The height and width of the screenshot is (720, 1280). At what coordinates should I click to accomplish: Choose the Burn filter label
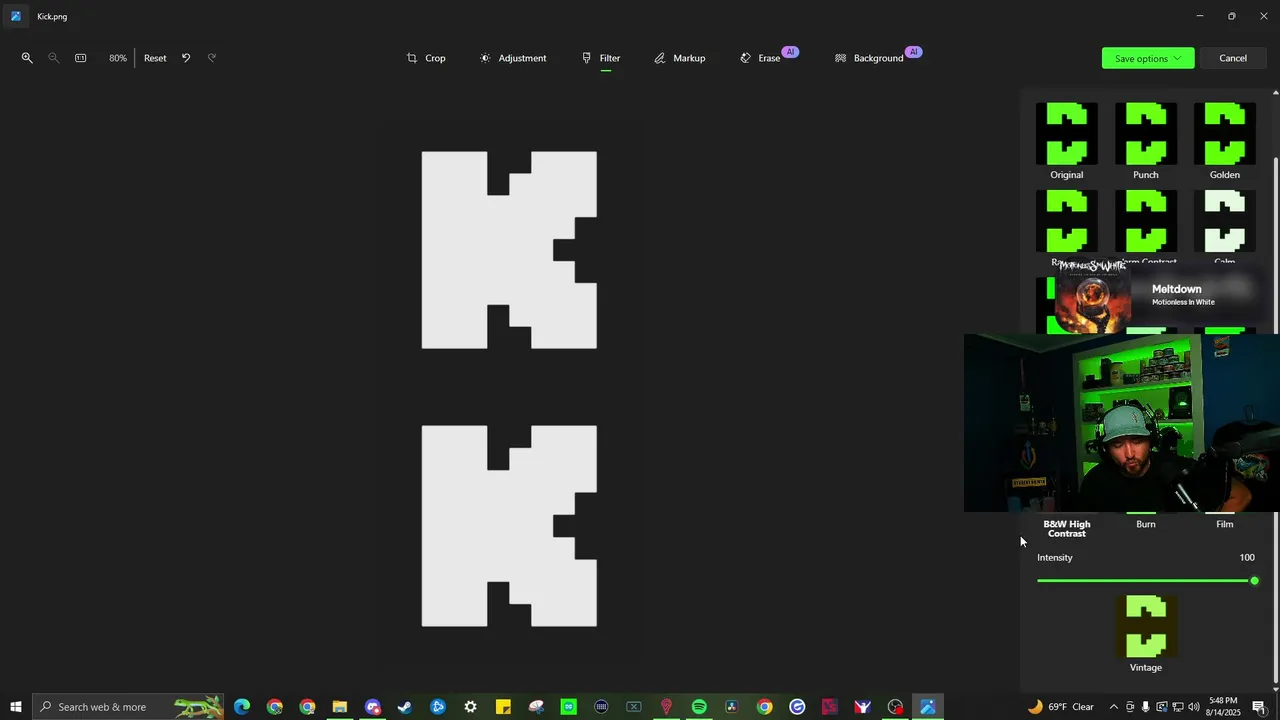(1146, 524)
